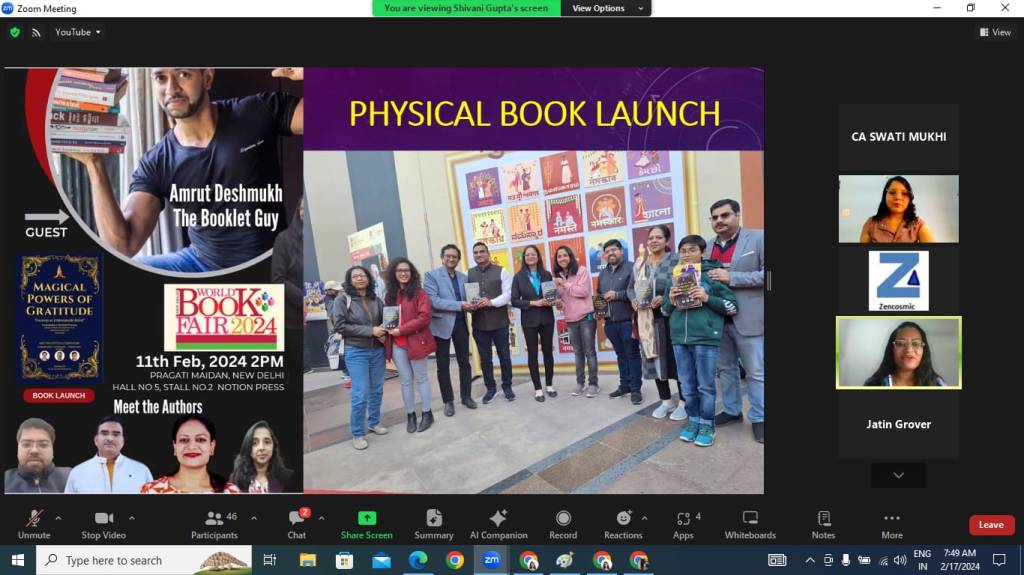1024x575 pixels.
Task: Open Zoom Apps
Action: [x=683, y=524]
